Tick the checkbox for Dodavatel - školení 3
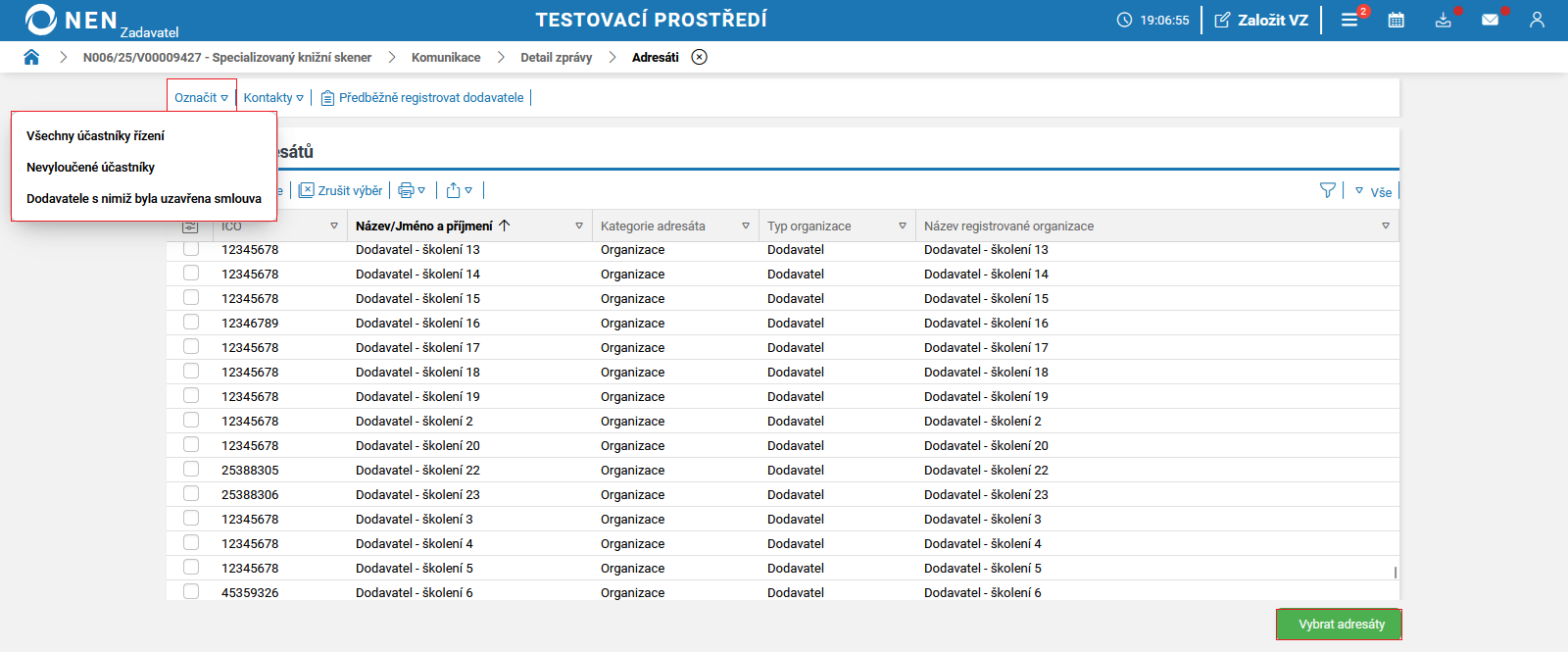Screen dimensions: 1568x652 [191, 519]
